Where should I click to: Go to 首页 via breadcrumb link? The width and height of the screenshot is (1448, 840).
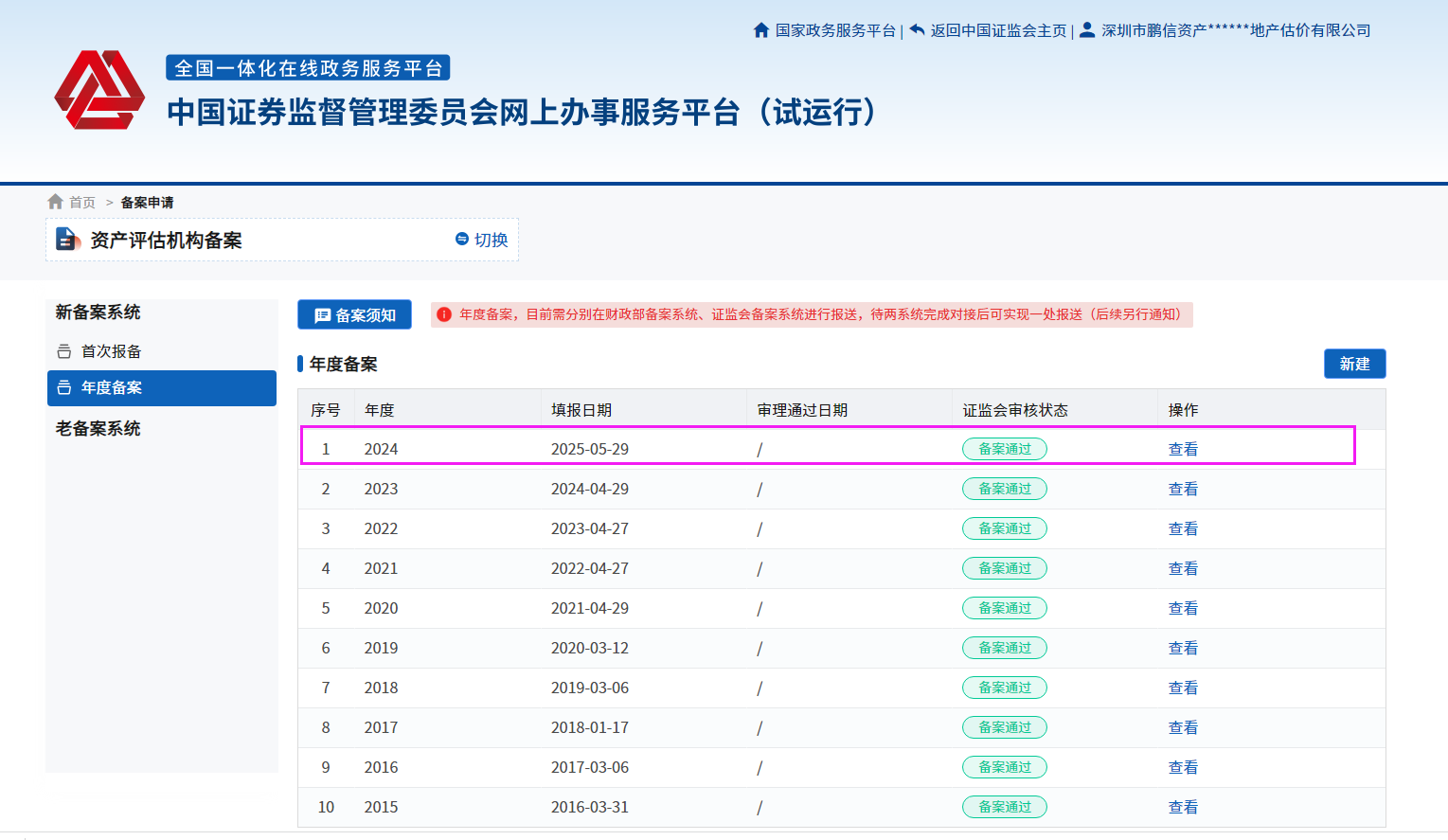pyautogui.click(x=82, y=203)
